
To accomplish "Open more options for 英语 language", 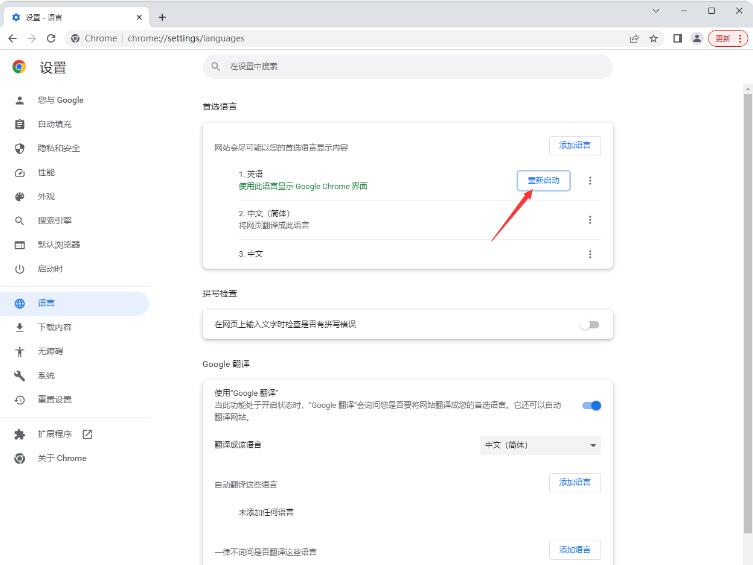I will [x=590, y=181].
